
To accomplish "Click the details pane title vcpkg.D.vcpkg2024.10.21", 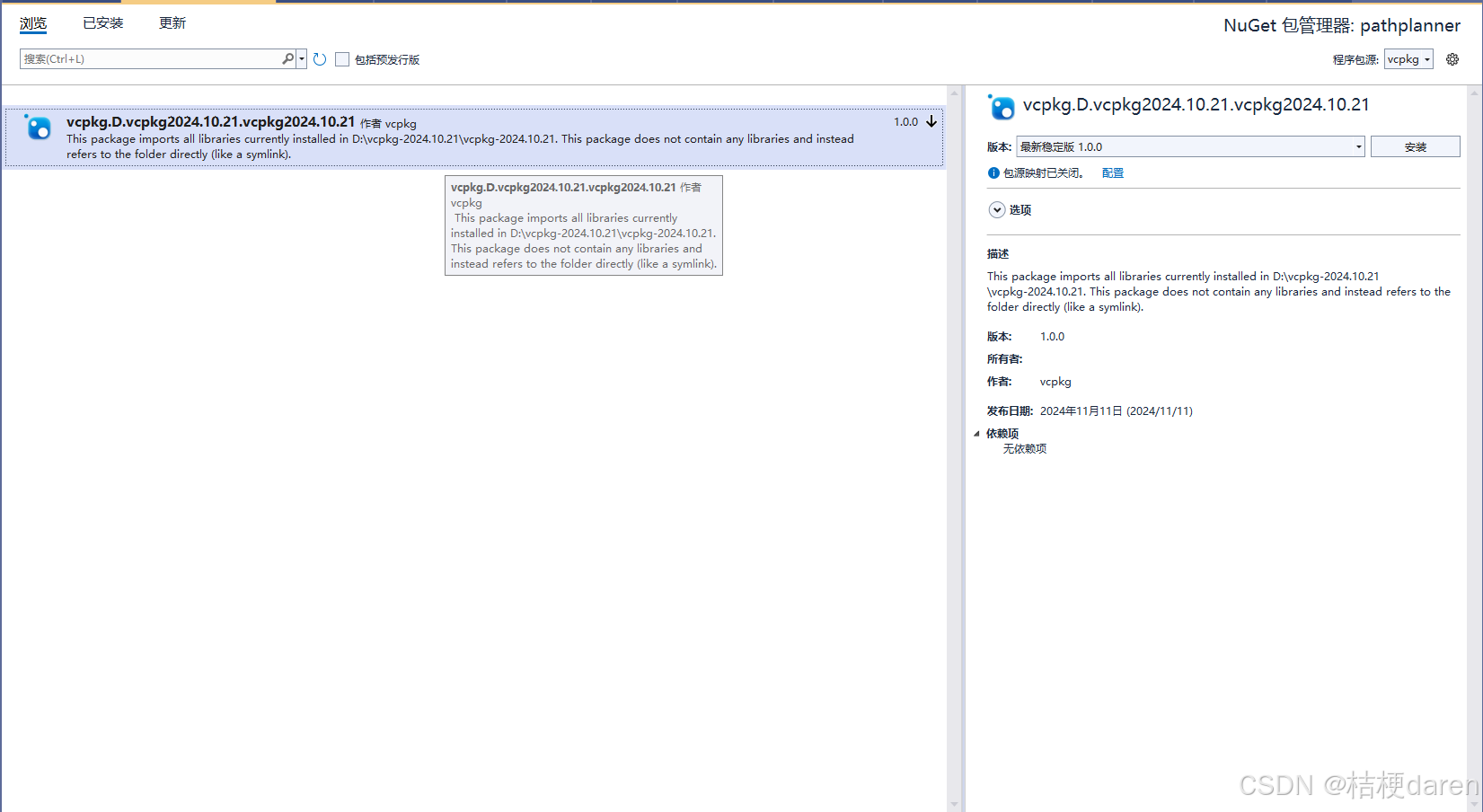I will 1196,105.
